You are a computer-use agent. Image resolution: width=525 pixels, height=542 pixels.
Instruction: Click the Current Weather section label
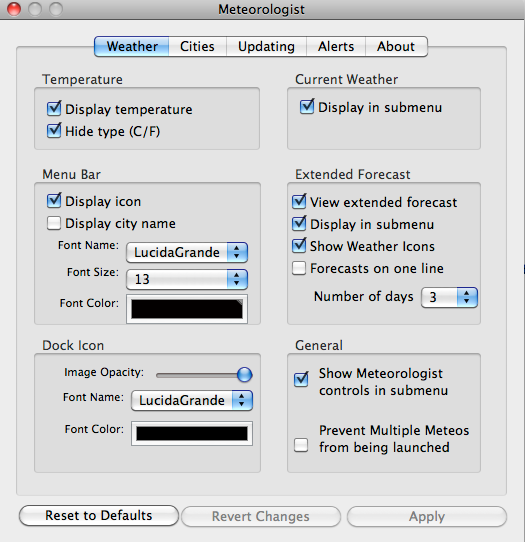click(346, 80)
